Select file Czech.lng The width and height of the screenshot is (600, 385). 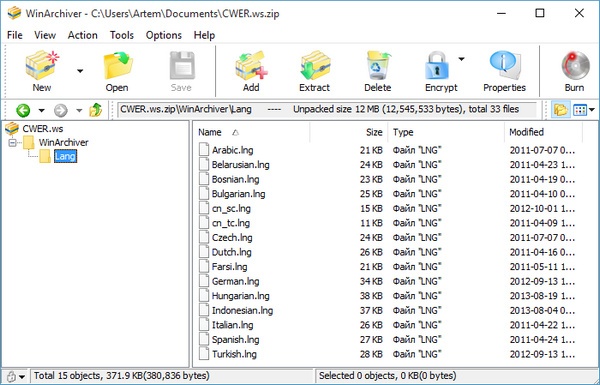[232, 238]
